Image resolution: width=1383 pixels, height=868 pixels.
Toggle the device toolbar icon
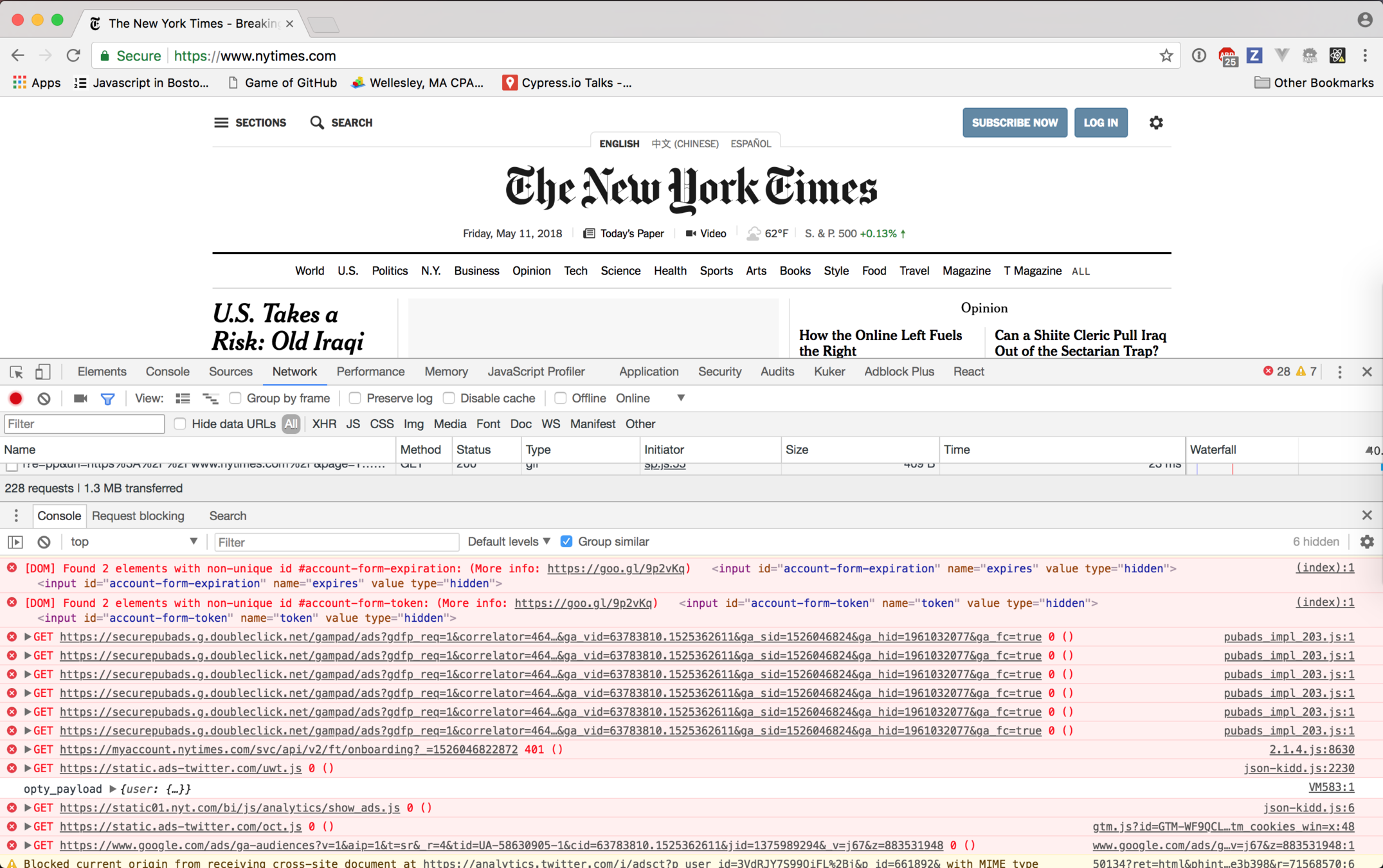point(42,372)
